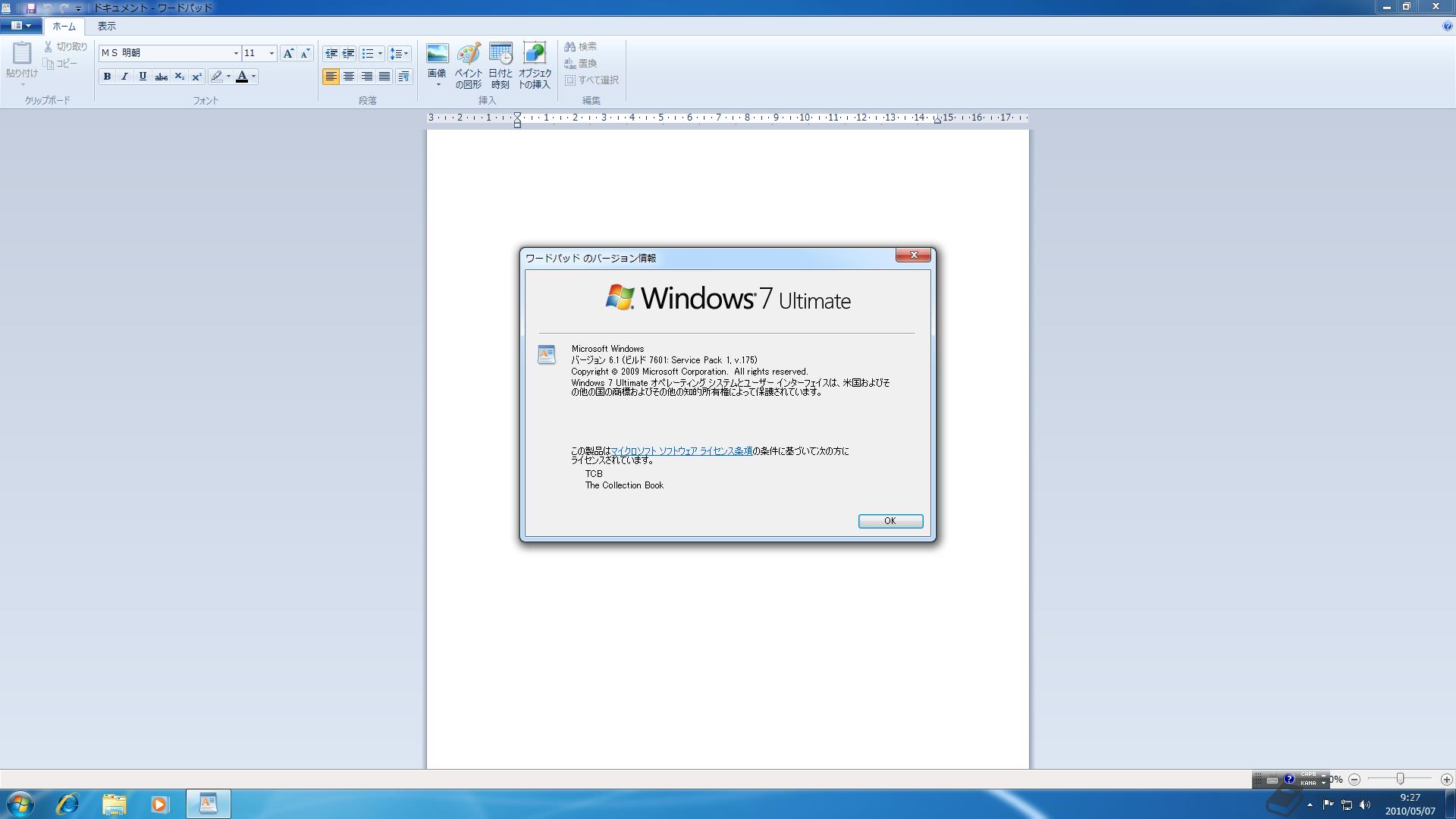Open the font family MS 明朝 dropdown

click(x=235, y=53)
